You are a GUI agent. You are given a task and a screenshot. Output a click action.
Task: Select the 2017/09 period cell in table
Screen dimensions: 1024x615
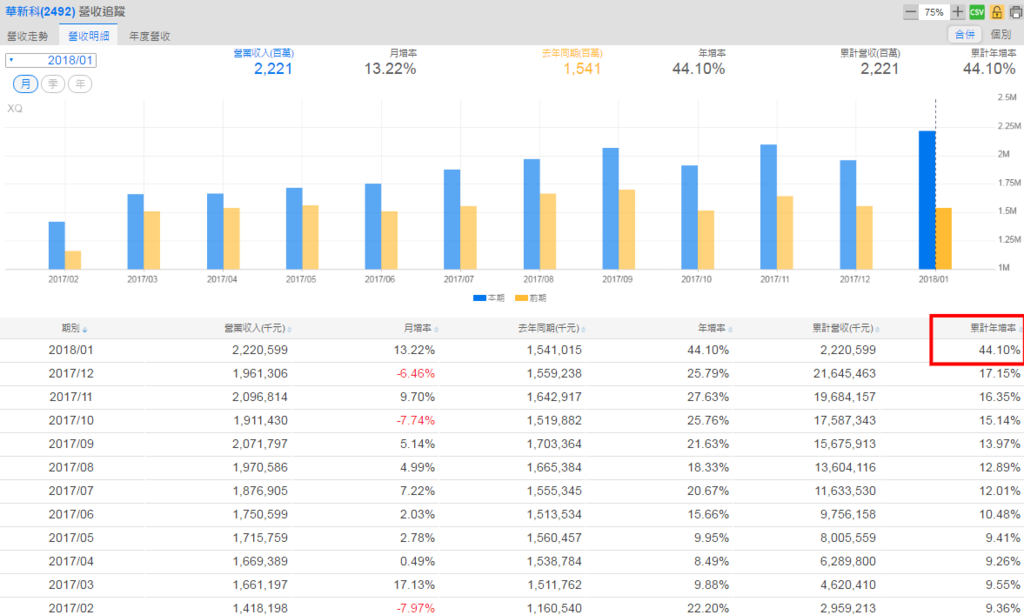tap(71, 444)
